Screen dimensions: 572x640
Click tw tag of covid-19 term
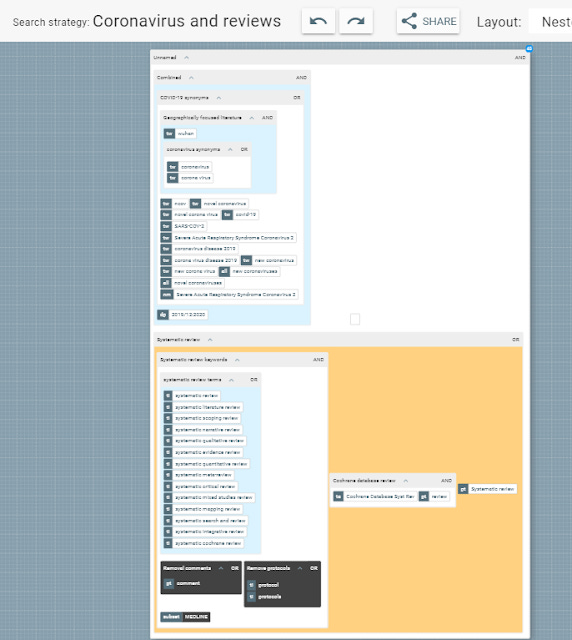(x=227, y=214)
